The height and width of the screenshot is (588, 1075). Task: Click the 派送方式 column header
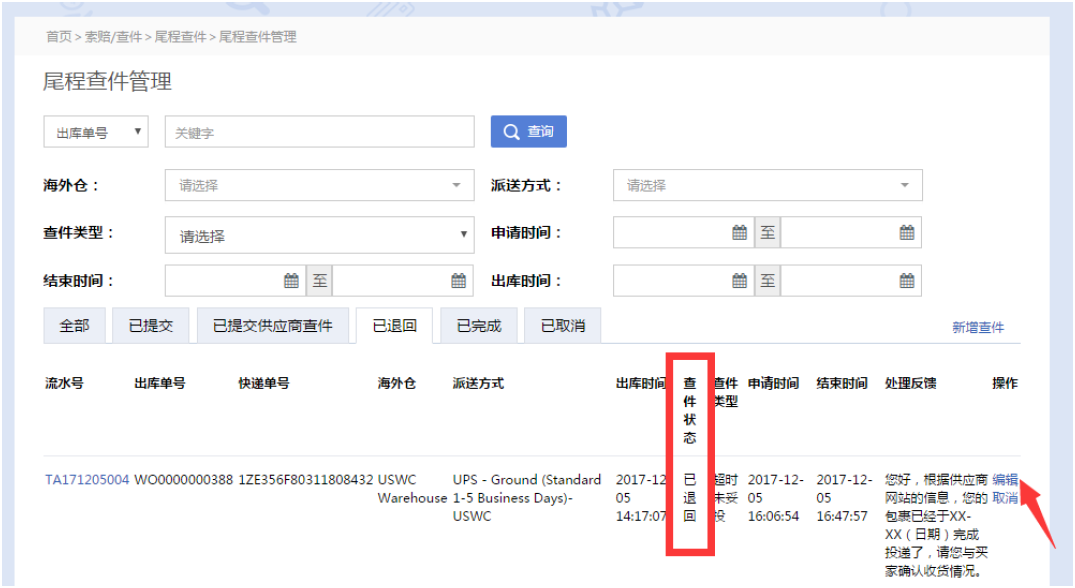(479, 383)
